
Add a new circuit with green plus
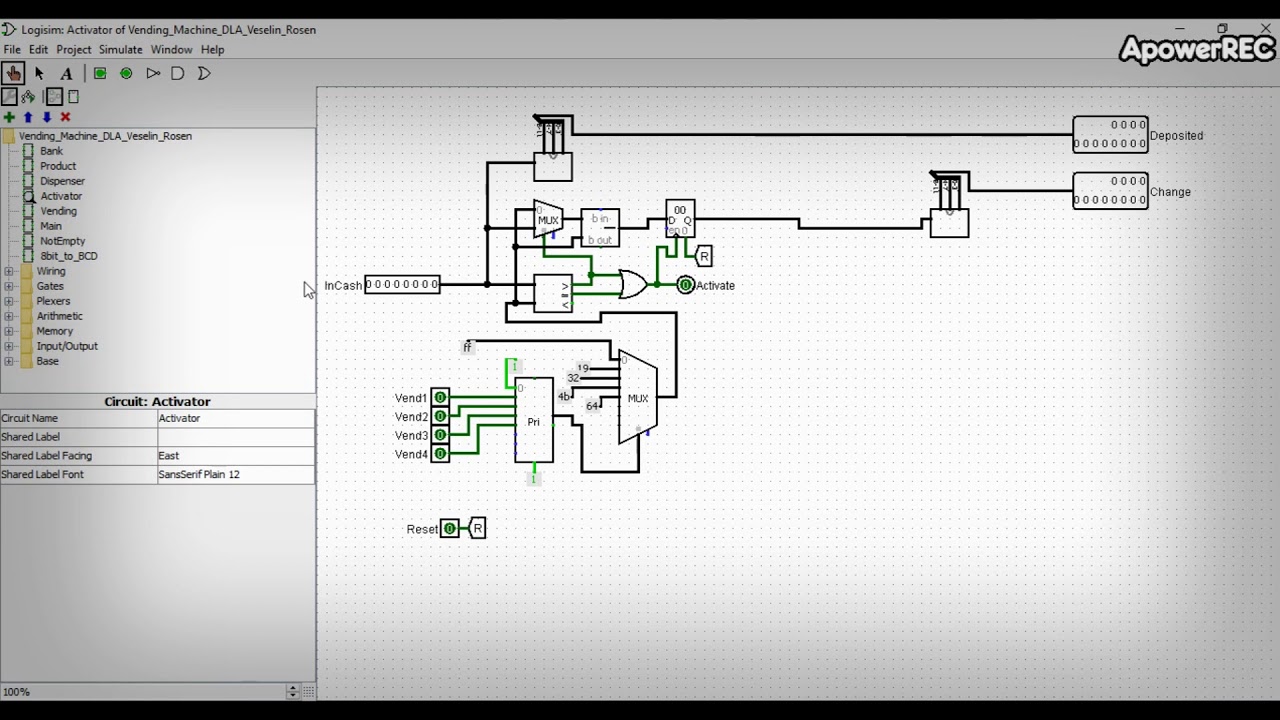tap(9, 117)
